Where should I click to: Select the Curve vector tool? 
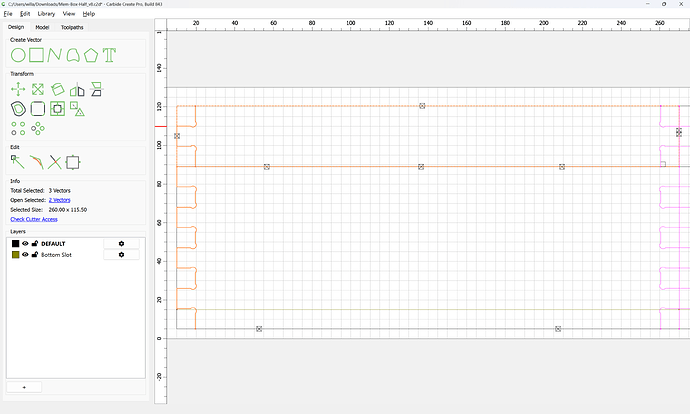point(73,55)
